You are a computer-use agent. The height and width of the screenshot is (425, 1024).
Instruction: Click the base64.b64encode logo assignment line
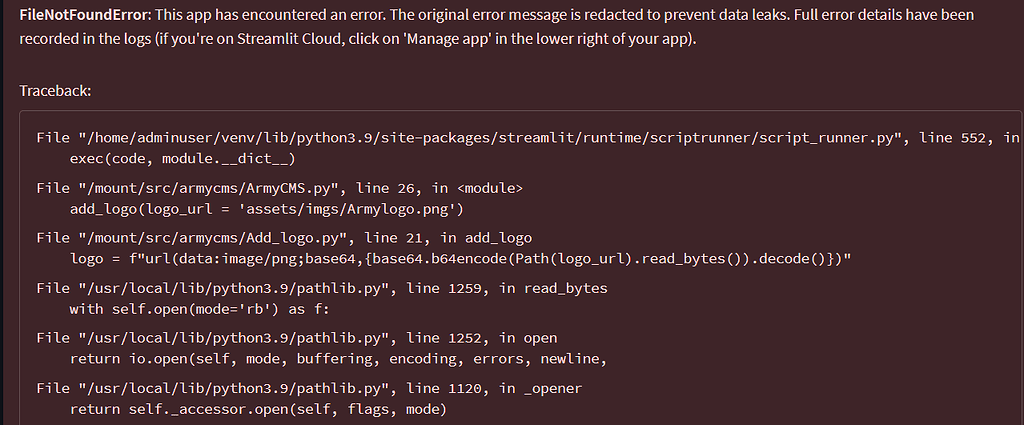[x=465, y=259]
